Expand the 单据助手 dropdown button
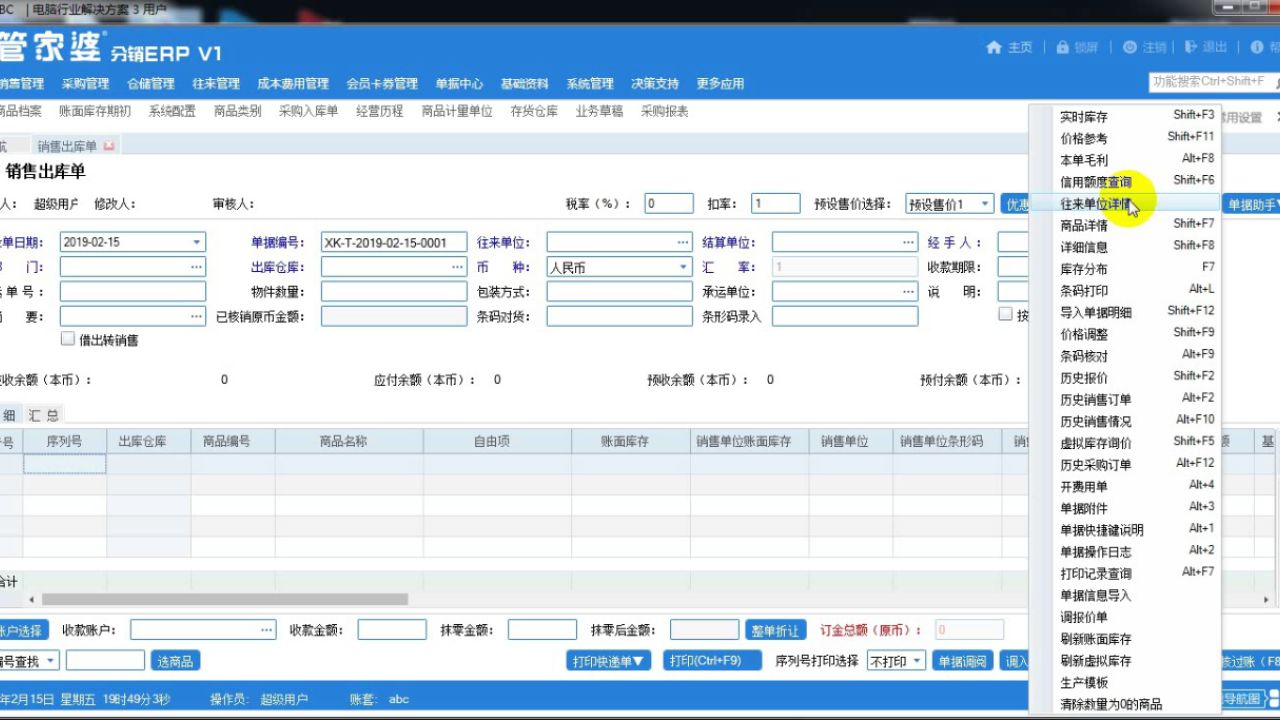 click(1251, 204)
